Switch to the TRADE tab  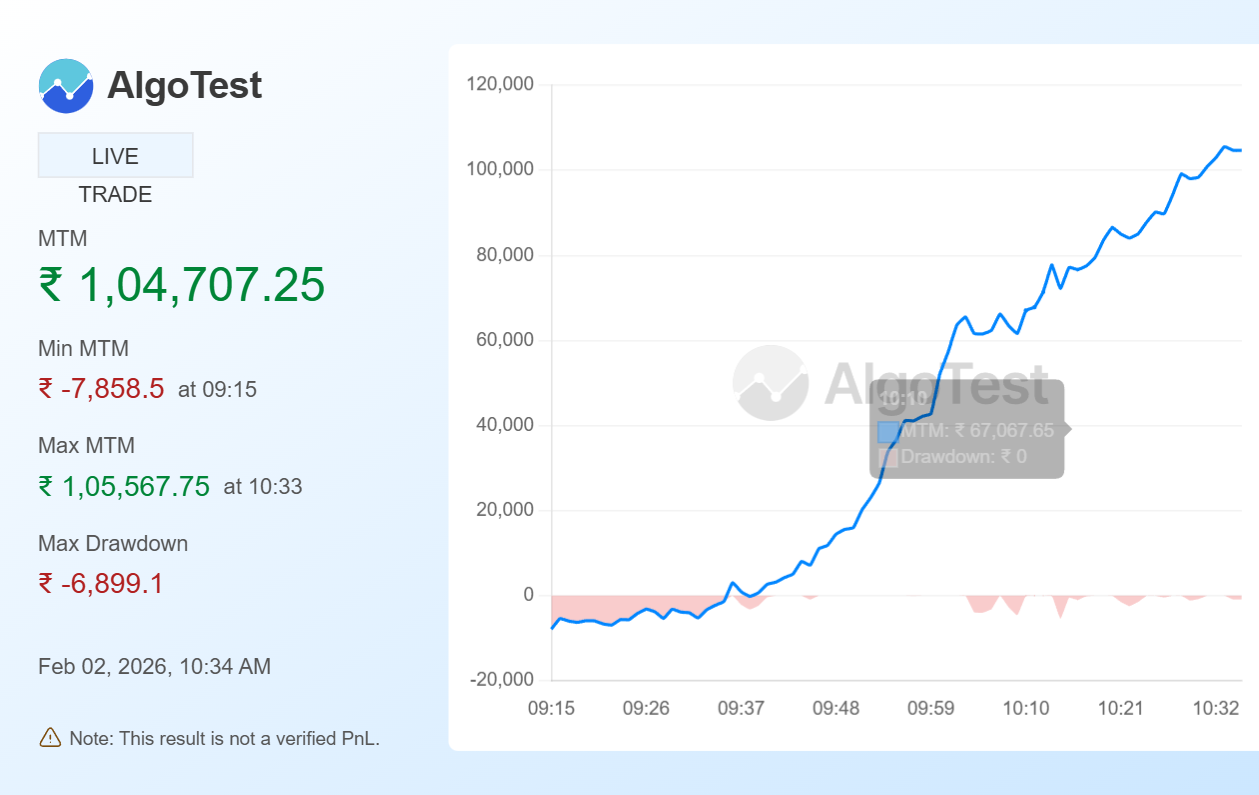[115, 194]
